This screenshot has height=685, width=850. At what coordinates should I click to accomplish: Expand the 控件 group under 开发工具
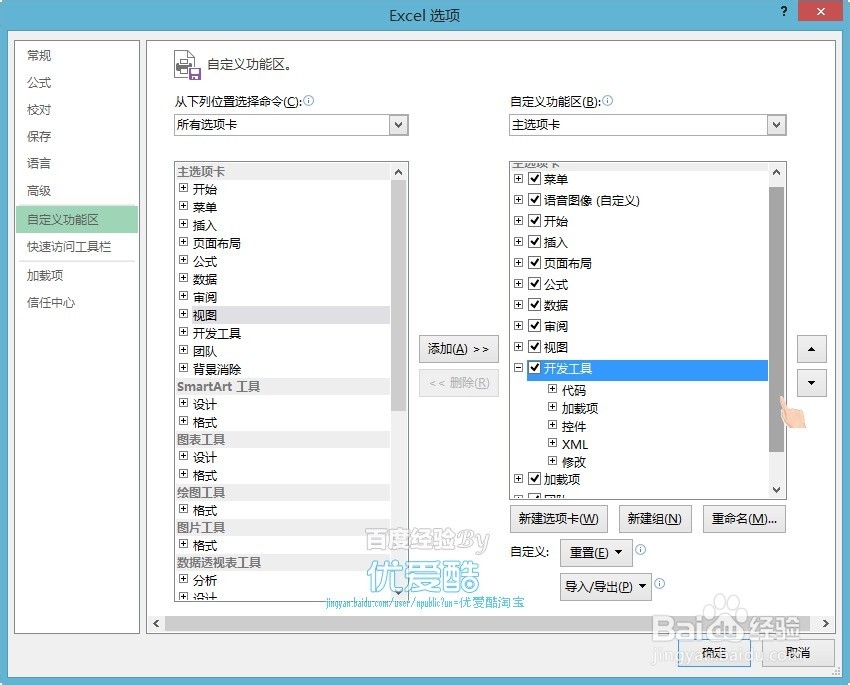[552, 424]
